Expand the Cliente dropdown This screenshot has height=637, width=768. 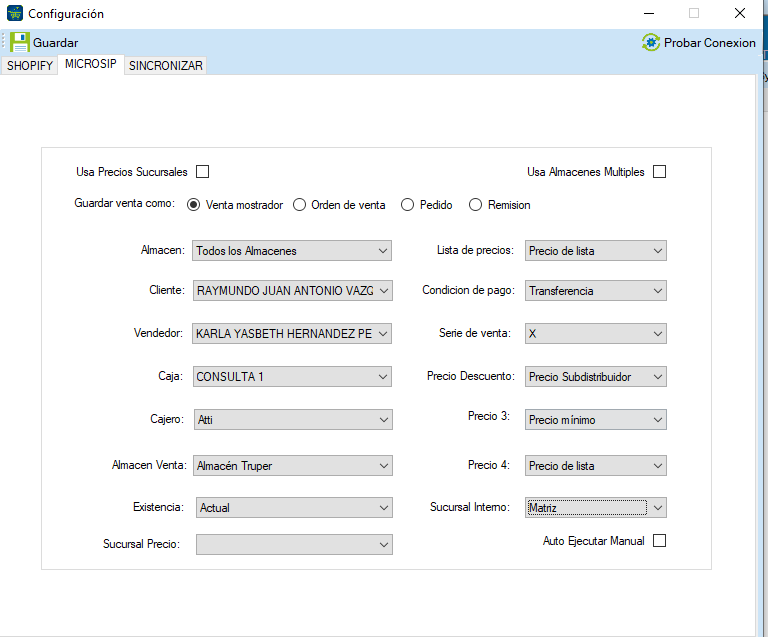[x=293, y=291]
